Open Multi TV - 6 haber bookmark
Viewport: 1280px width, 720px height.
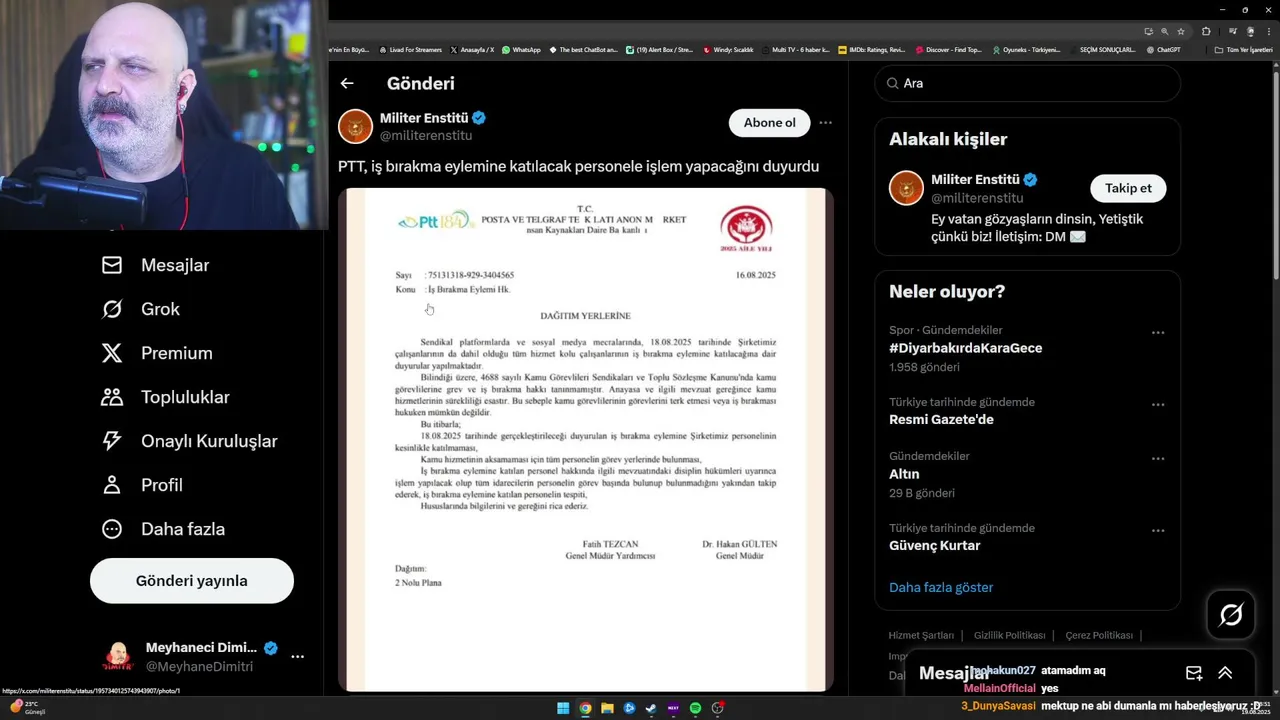pyautogui.click(x=795, y=50)
